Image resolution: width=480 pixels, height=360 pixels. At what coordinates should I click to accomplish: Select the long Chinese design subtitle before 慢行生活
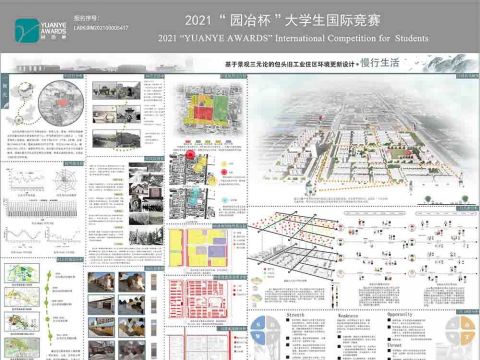290,64
